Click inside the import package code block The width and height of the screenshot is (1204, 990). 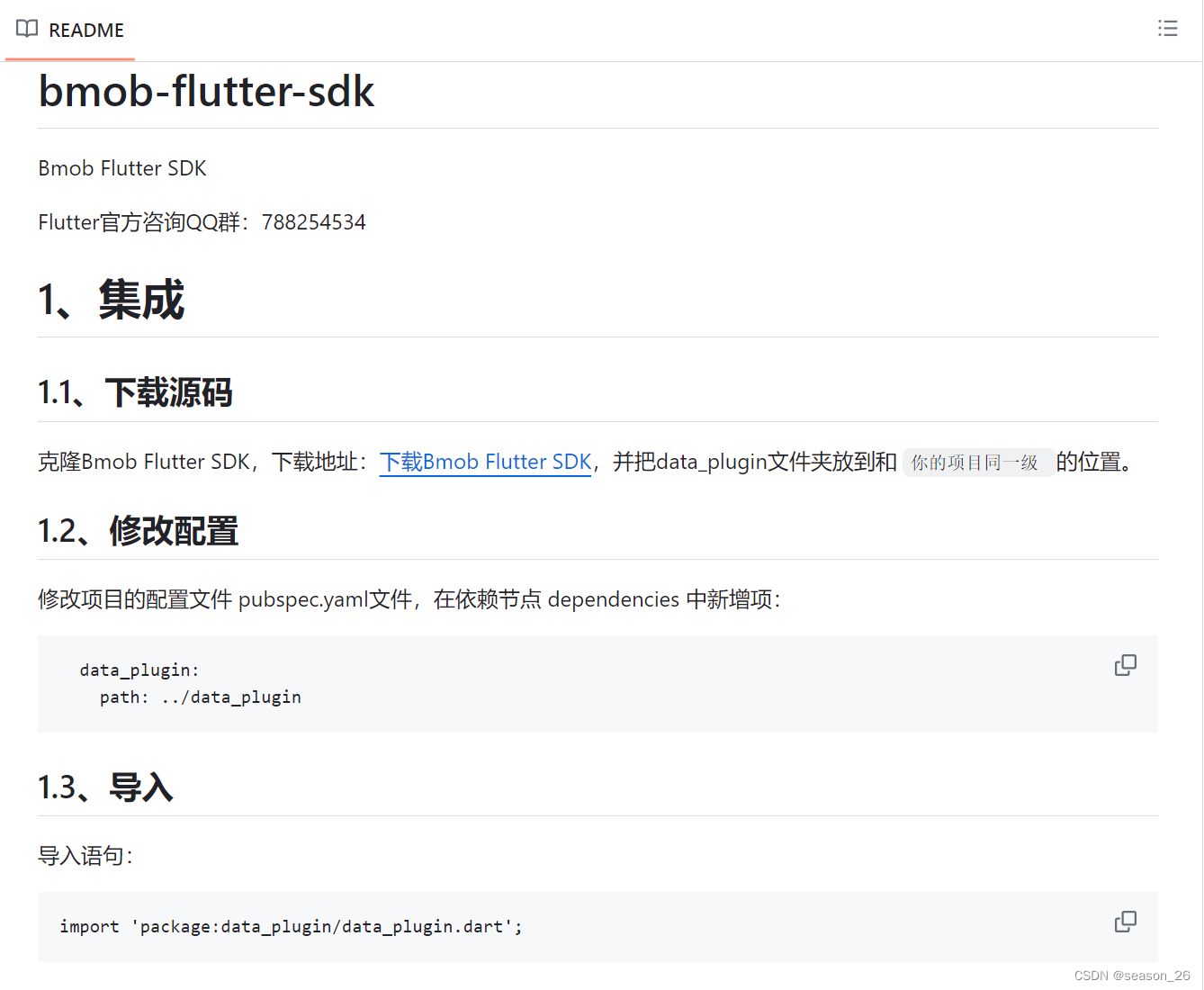tap(290, 926)
